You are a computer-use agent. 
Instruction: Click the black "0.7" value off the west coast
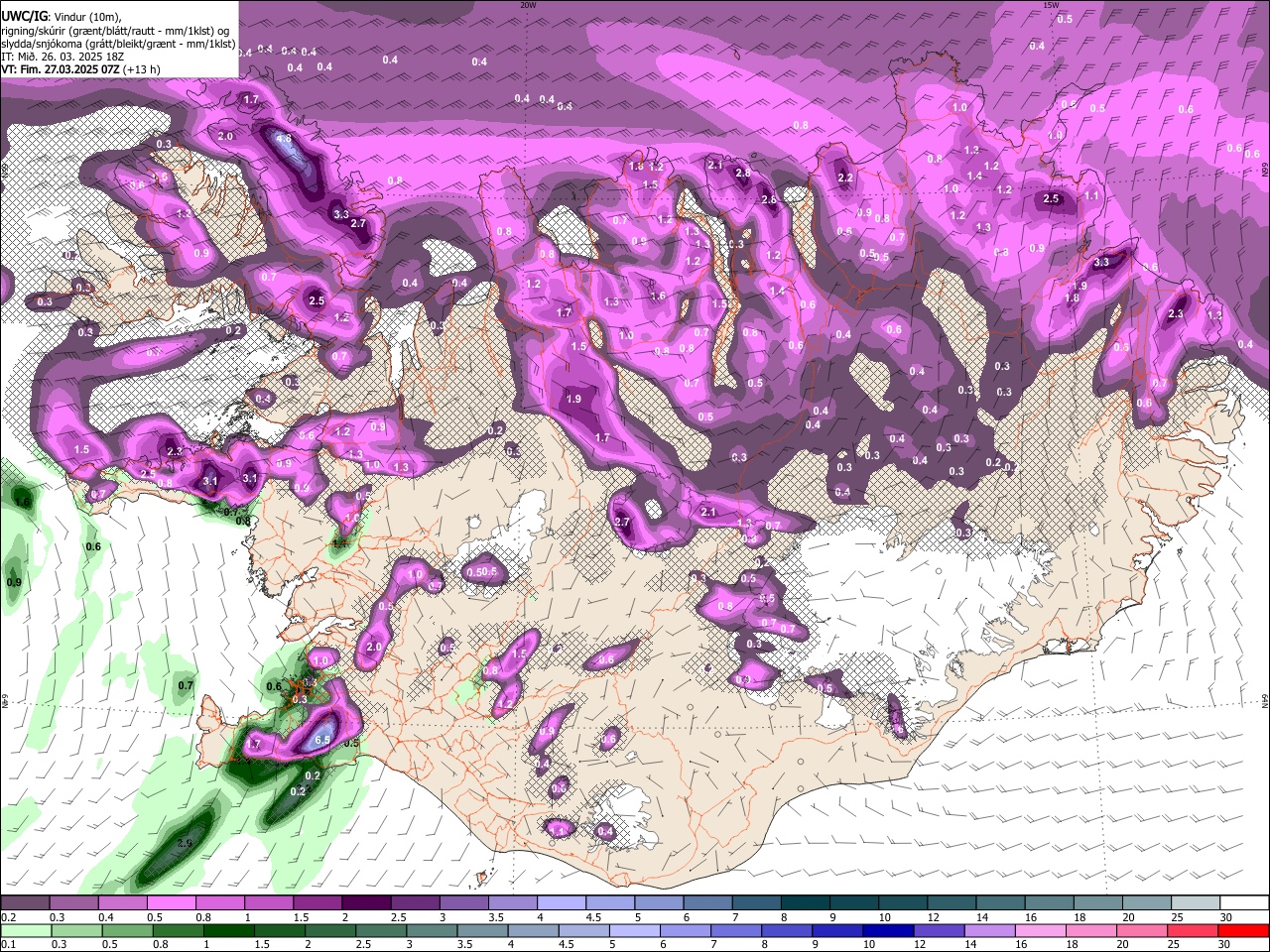[x=186, y=685]
